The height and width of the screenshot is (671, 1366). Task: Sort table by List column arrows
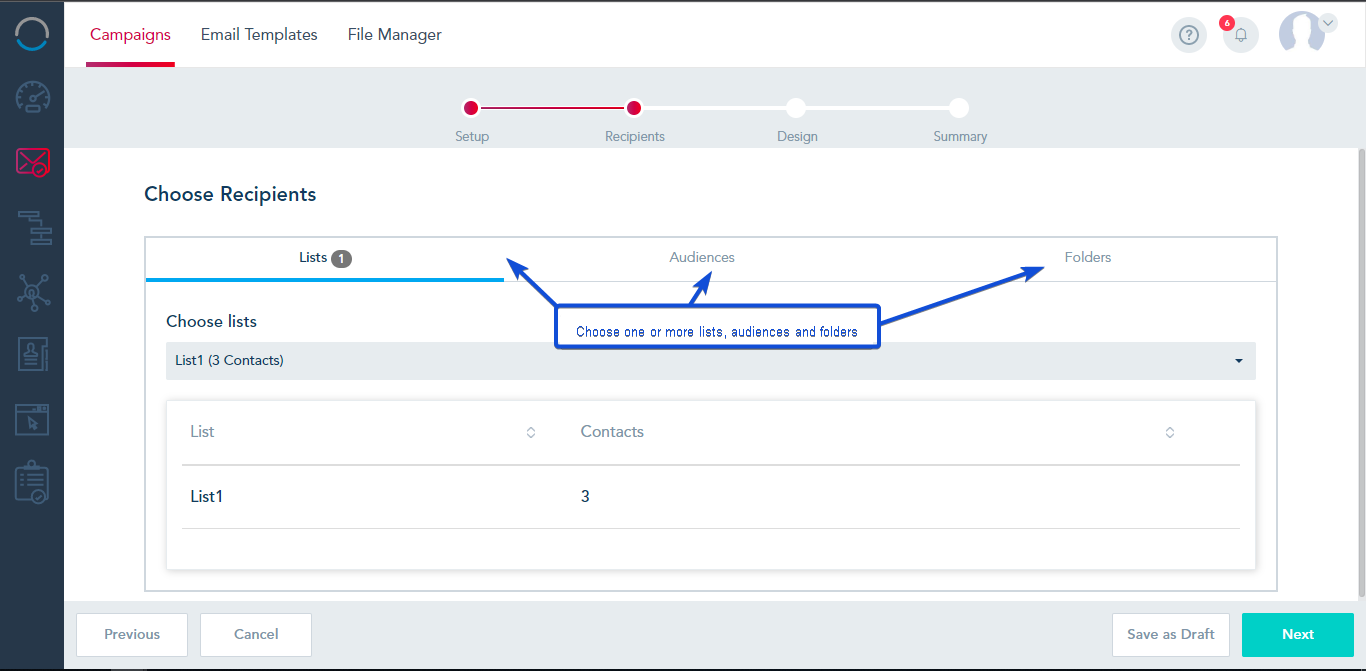pyautogui.click(x=531, y=433)
